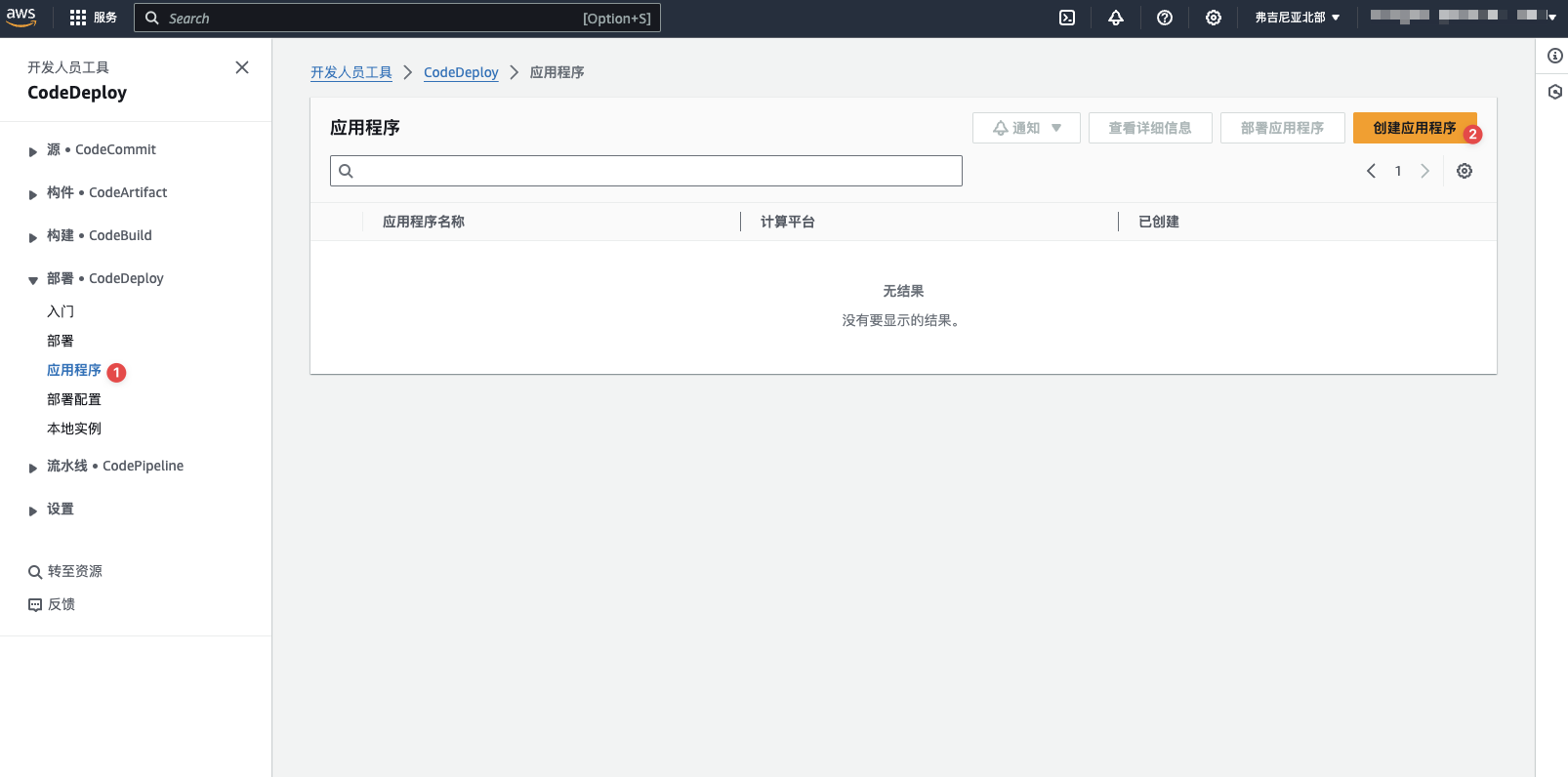Open On-premises instances (本地实例) item
Image resolution: width=1568 pixels, height=777 pixels.
coord(74,429)
